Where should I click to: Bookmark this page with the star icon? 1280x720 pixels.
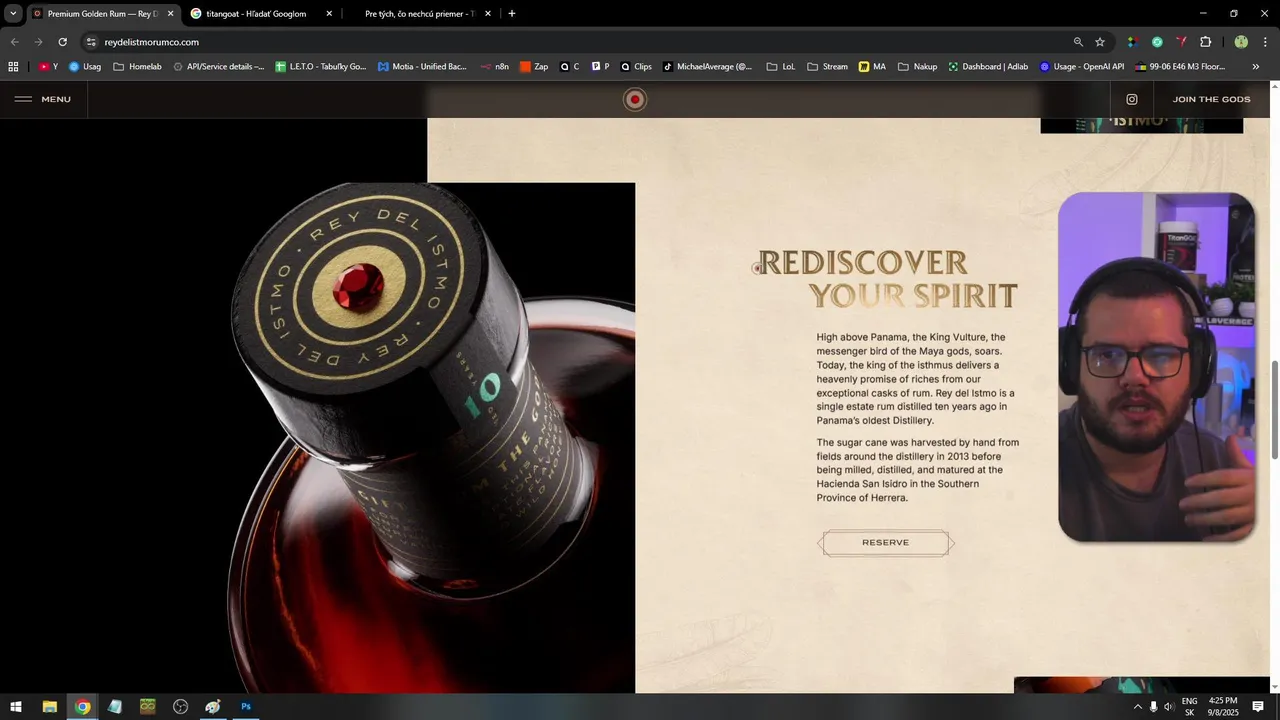[1100, 42]
